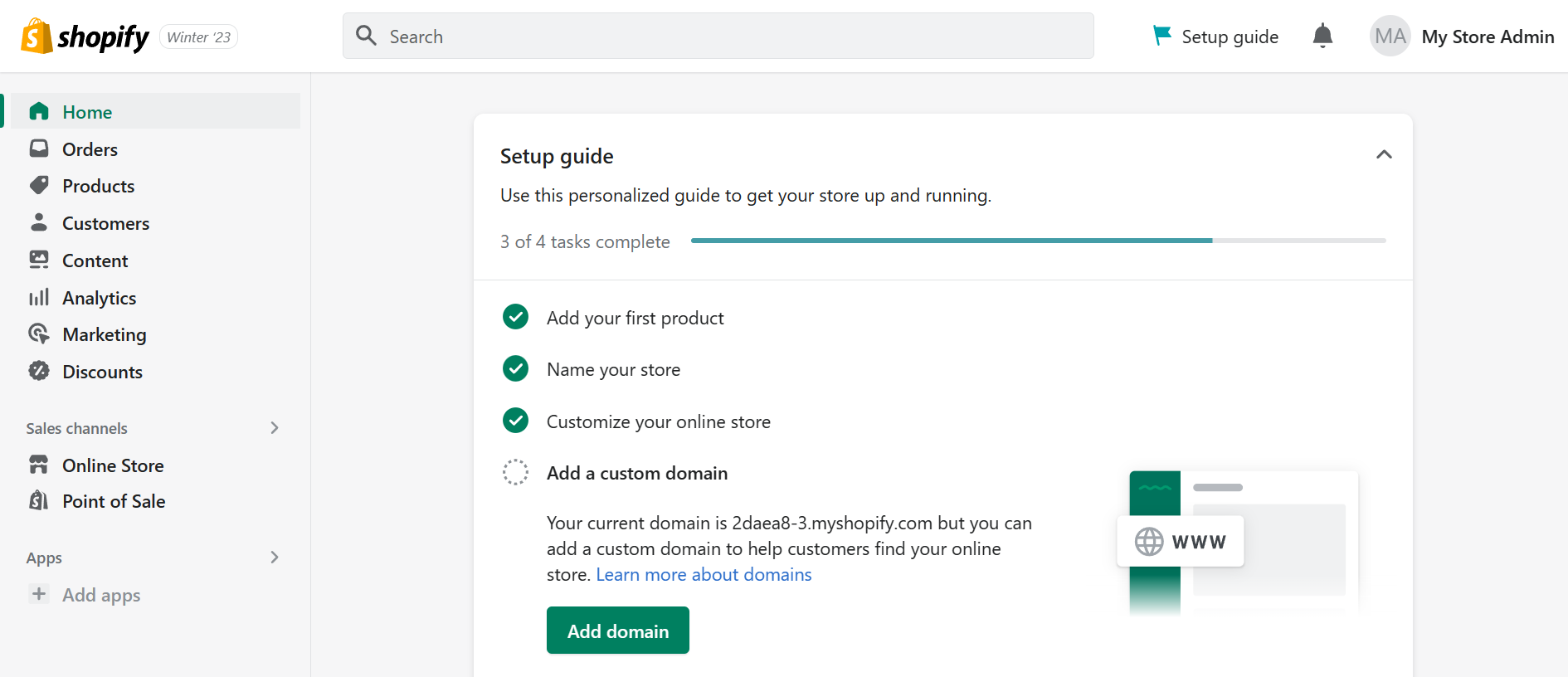Click the Products tag icon
The image size is (1568, 677).
39,185
